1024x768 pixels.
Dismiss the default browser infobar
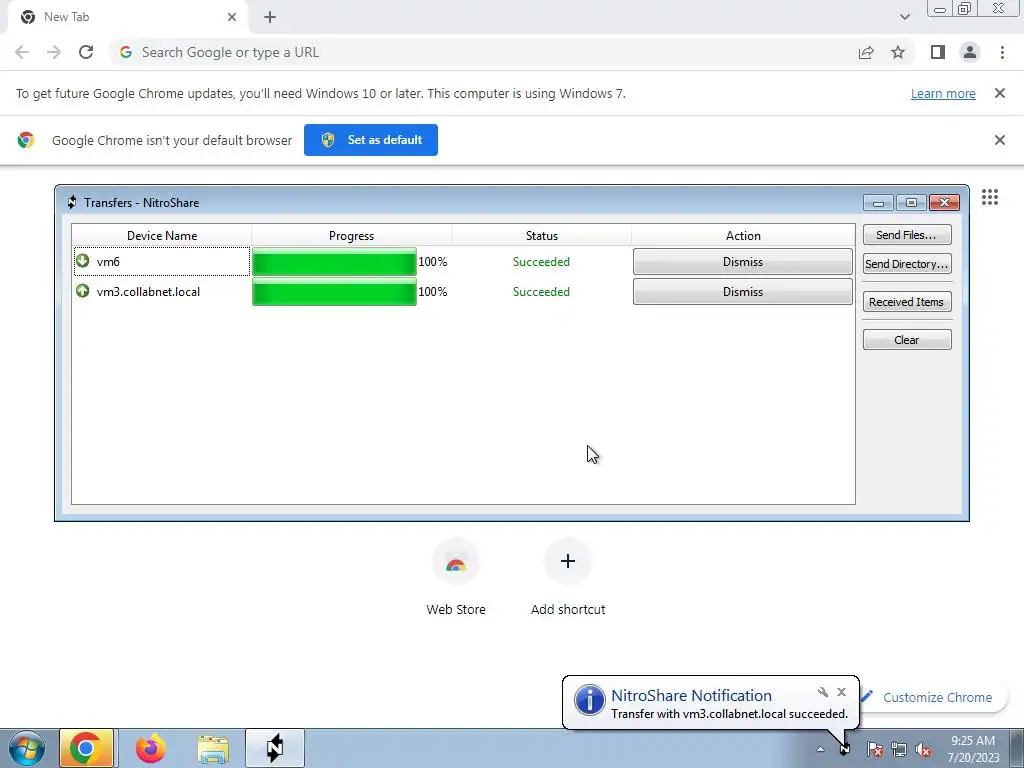[999, 140]
